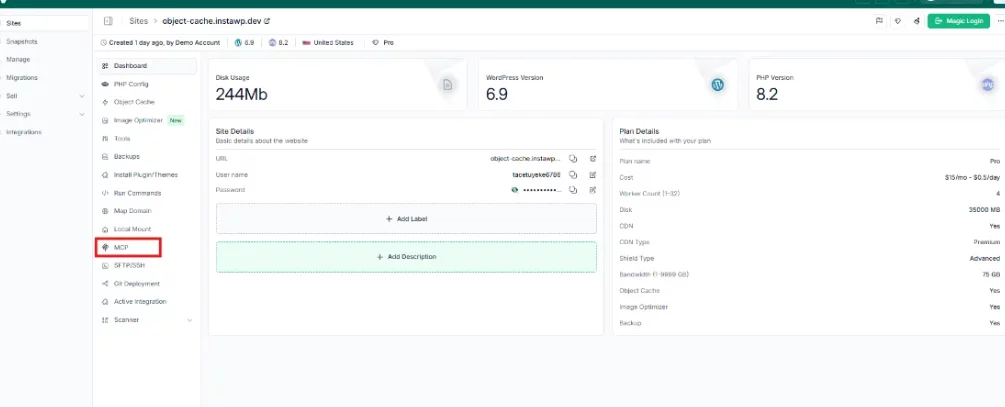Click the Premium CDN Type value
The height and width of the screenshot is (407, 1005).
[x=986, y=242]
